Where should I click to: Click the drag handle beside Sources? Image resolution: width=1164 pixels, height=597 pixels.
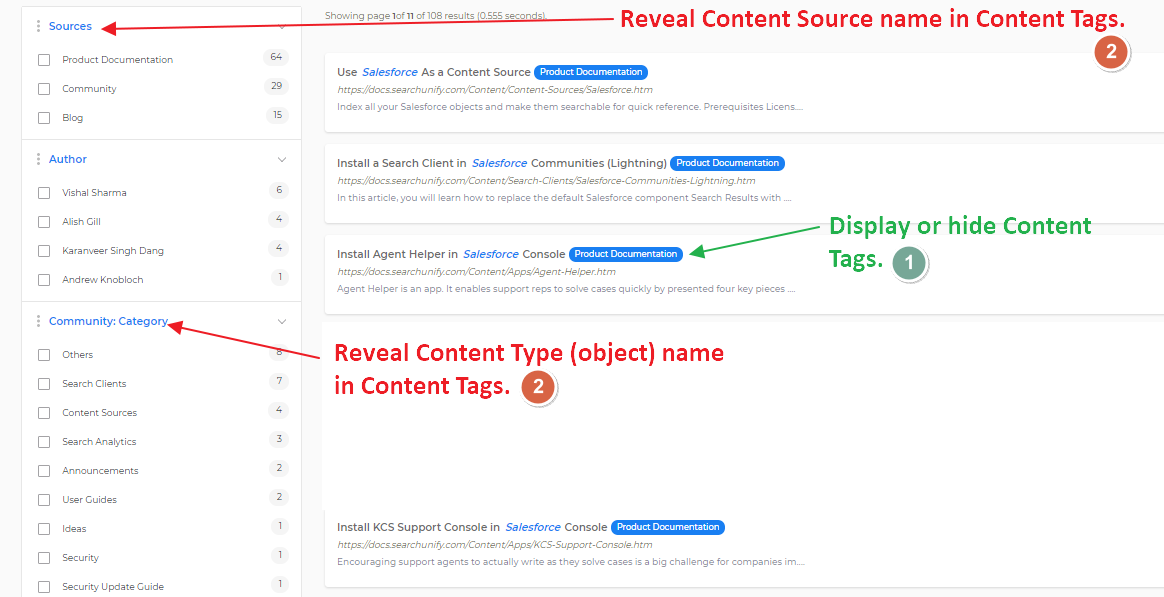pos(38,26)
